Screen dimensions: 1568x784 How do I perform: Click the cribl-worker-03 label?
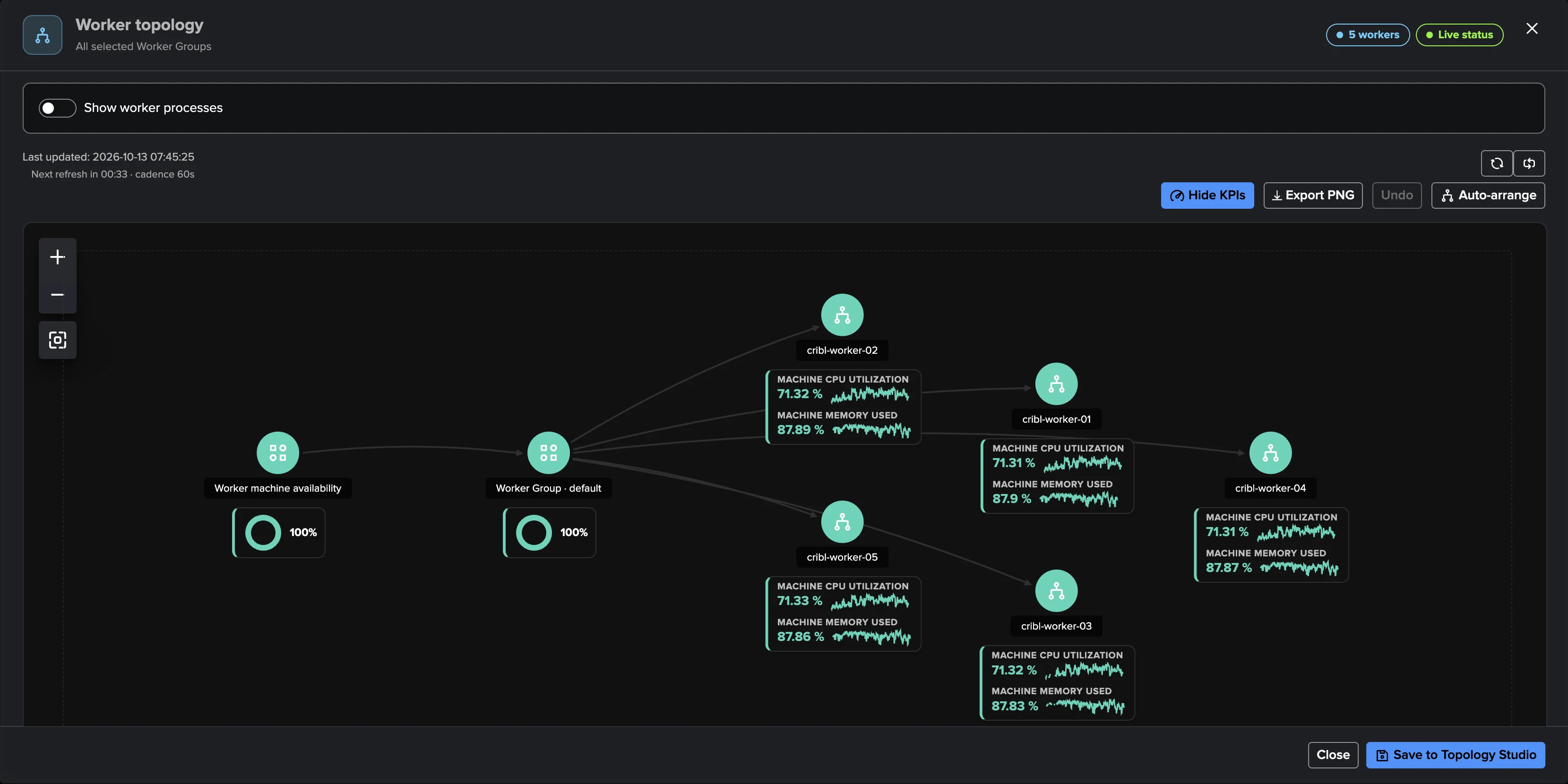(x=1057, y=626)
